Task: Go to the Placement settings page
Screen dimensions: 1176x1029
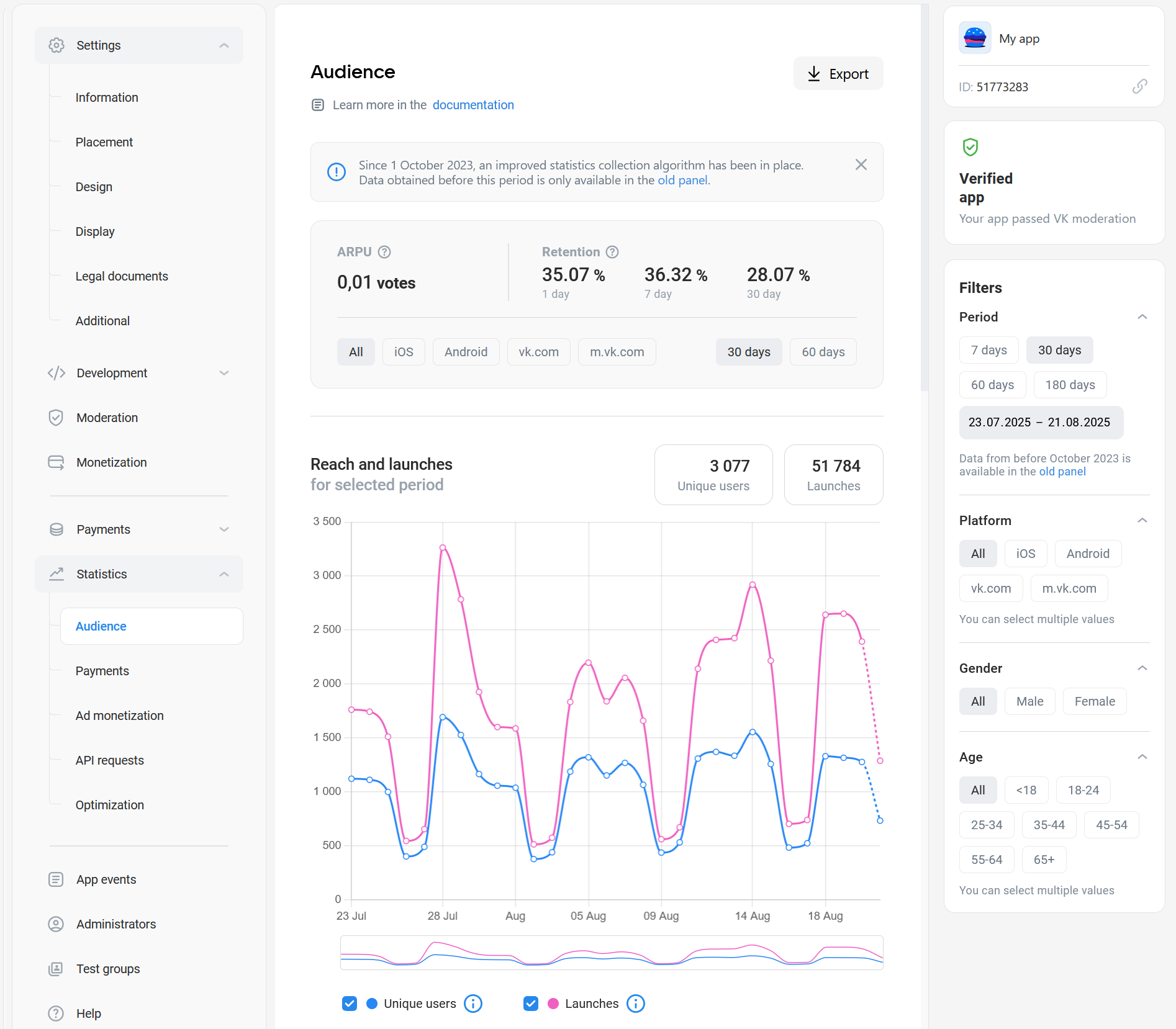Action: [x=104, y=142]
